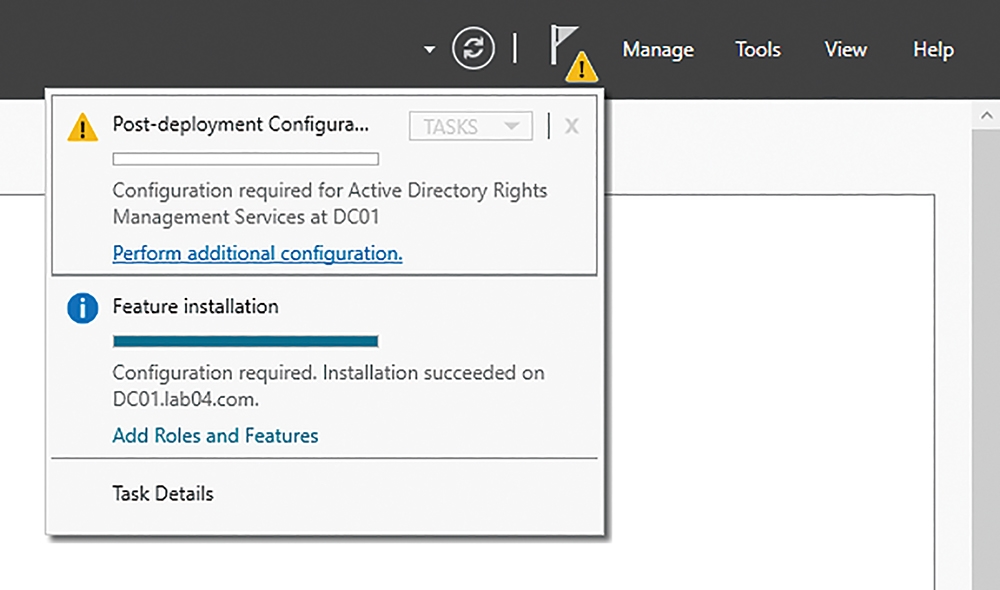
Task: Click Add Roles and Features link
Action: click(x=216, y=436)
